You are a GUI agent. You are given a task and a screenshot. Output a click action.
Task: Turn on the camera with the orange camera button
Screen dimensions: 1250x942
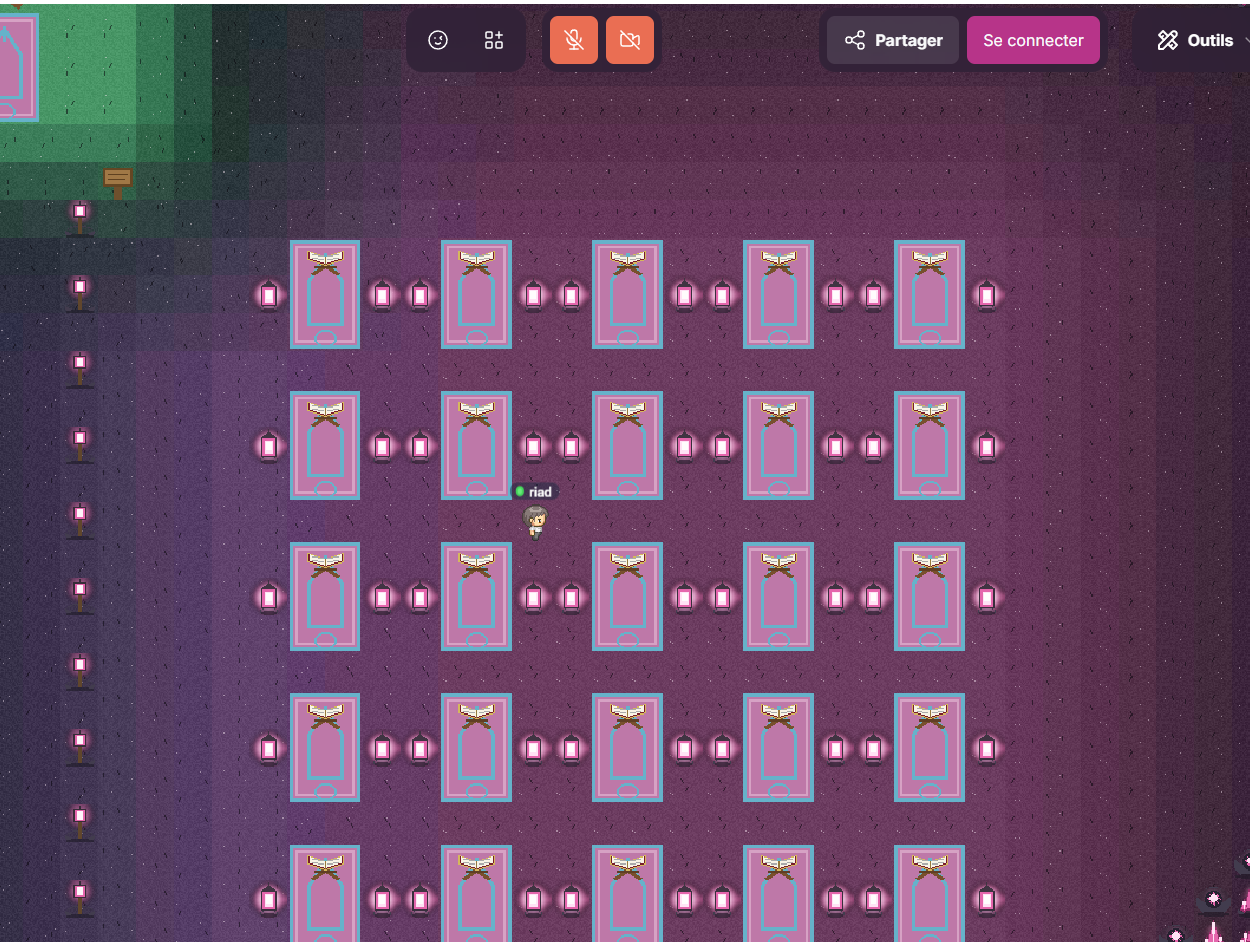pos(630,40)
